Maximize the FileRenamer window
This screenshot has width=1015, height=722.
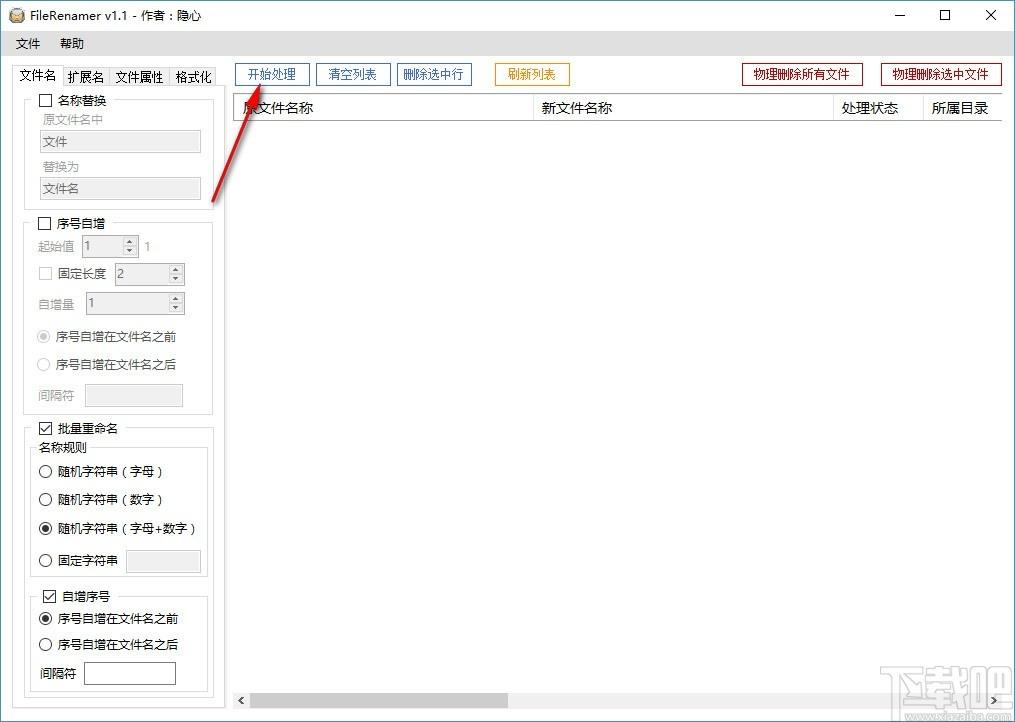click(945, 16)
